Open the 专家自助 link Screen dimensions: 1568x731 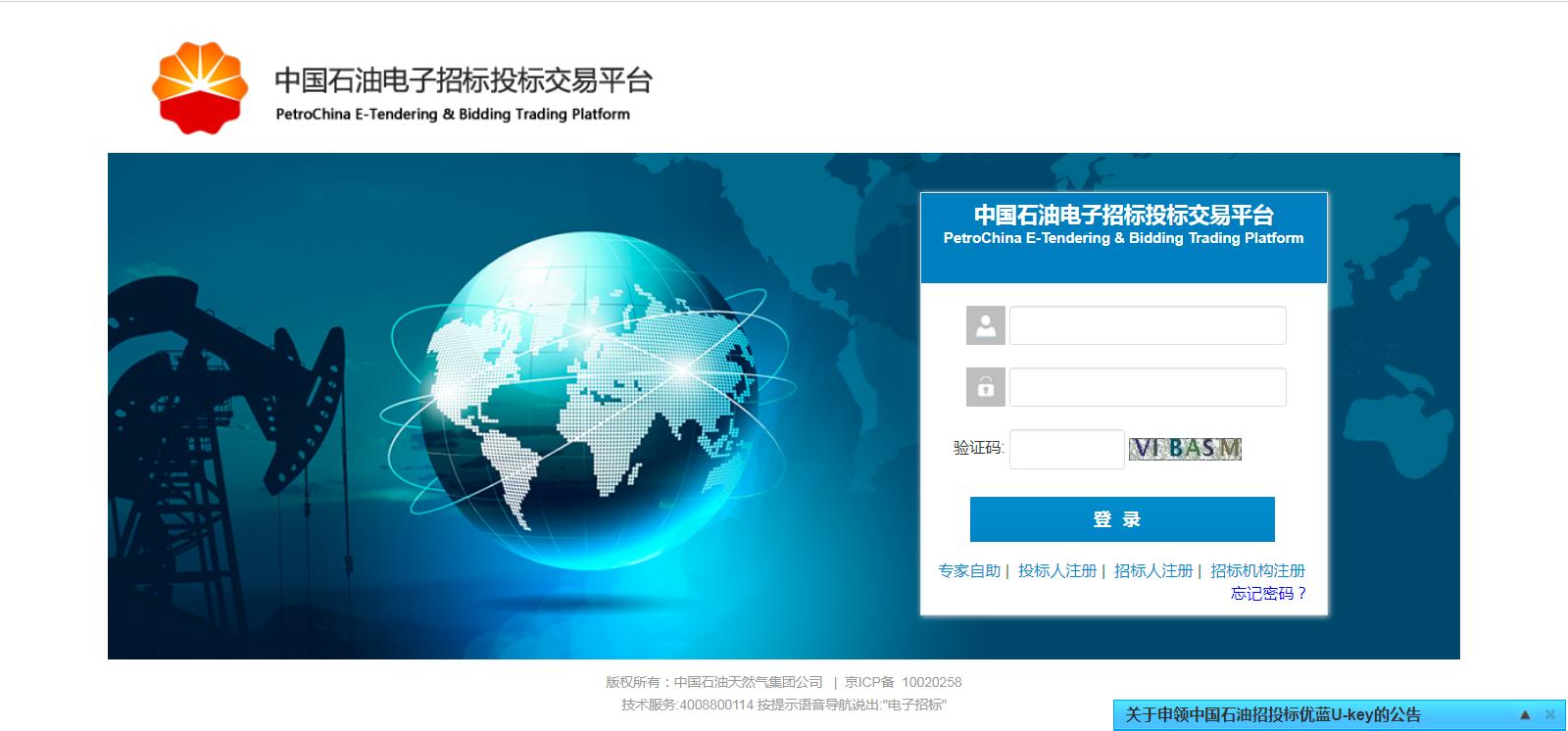pos(969,570)
